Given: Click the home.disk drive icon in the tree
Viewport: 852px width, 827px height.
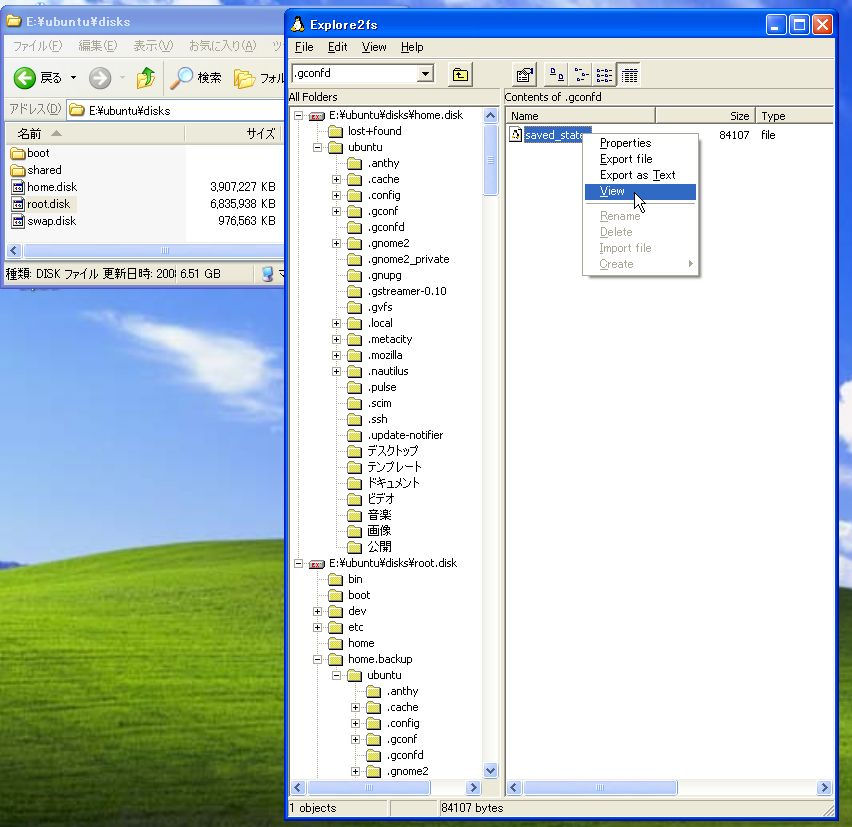Looking at the screenshot, I should click(x=317, y=116).
